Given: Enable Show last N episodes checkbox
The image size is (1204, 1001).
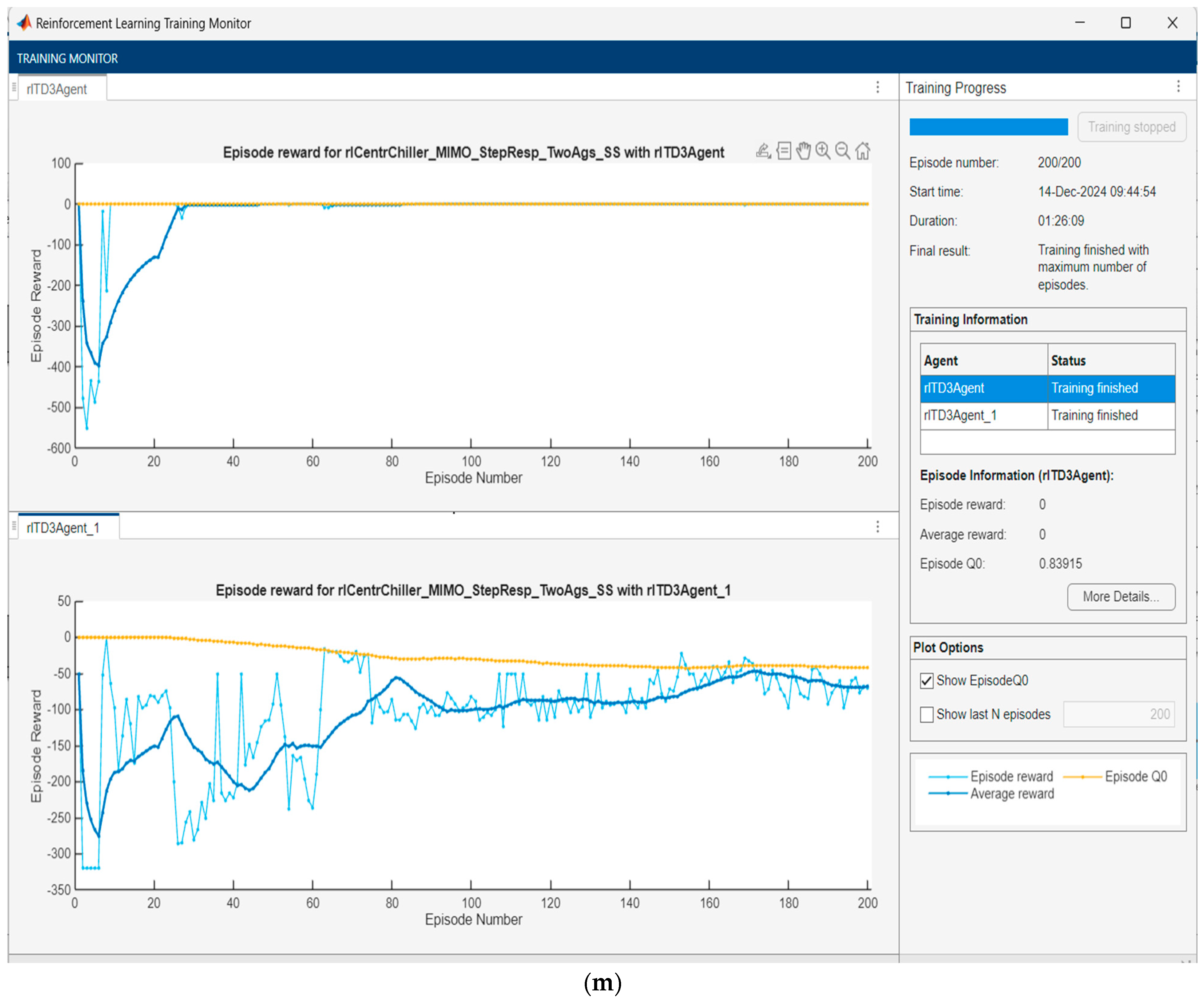Looking at the screenshot, I should point(927,714).
